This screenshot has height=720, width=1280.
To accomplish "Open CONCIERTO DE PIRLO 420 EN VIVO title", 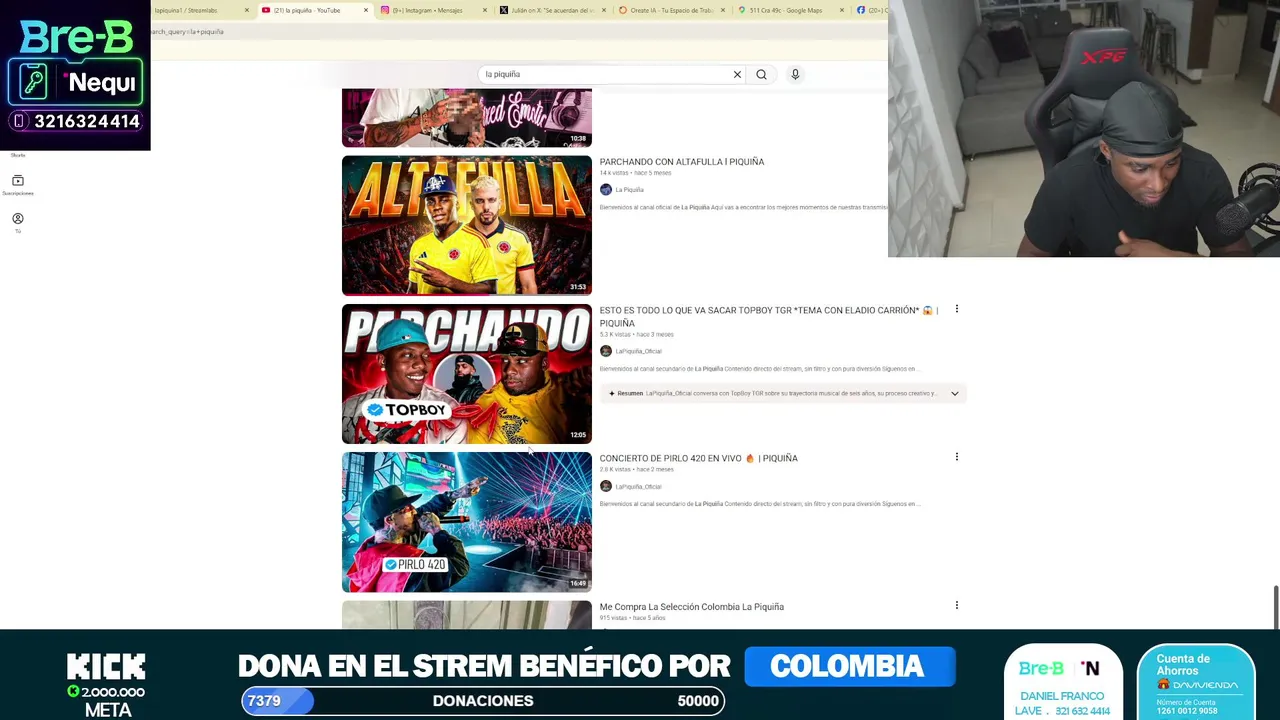I will coord(698,458).
